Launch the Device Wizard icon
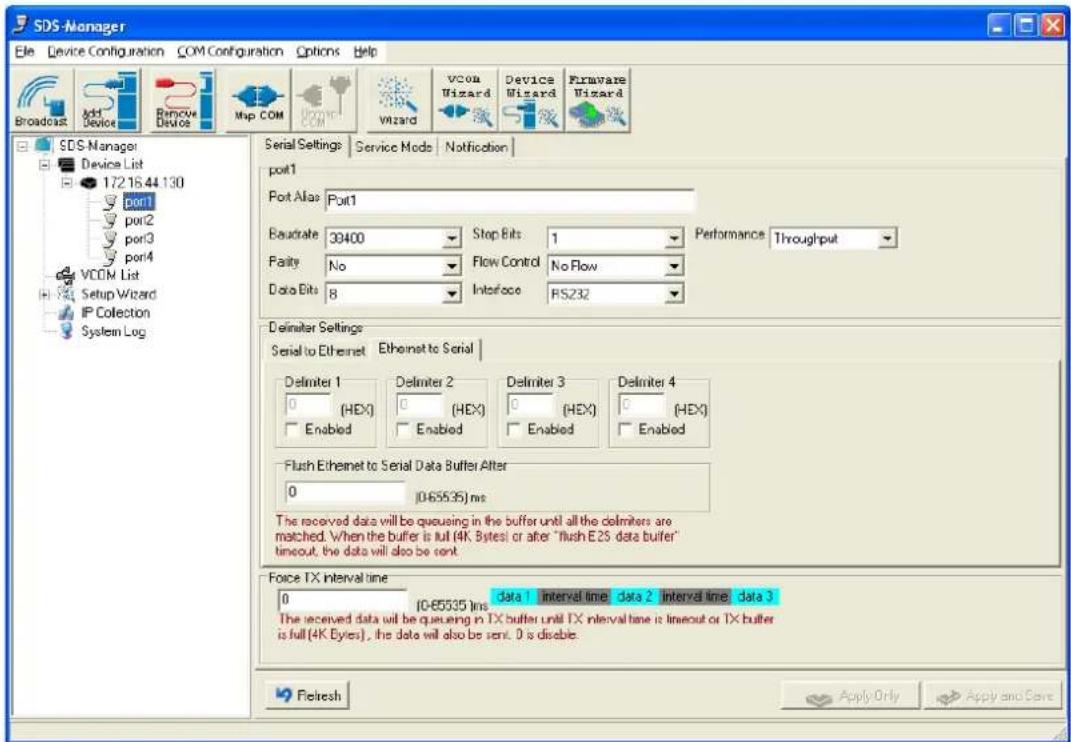 529,100
